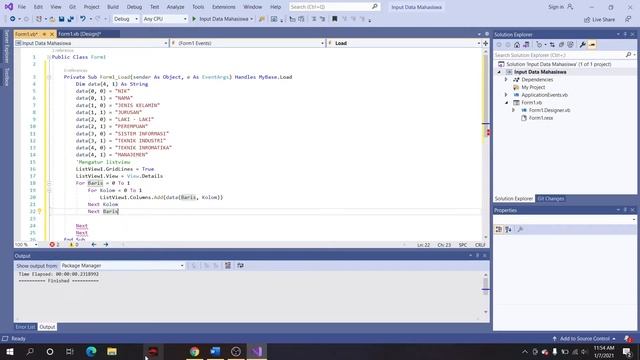This screenshot has width=640, height=360.
Task: Start debugging with green play icon
Action: tap(194, 19)
